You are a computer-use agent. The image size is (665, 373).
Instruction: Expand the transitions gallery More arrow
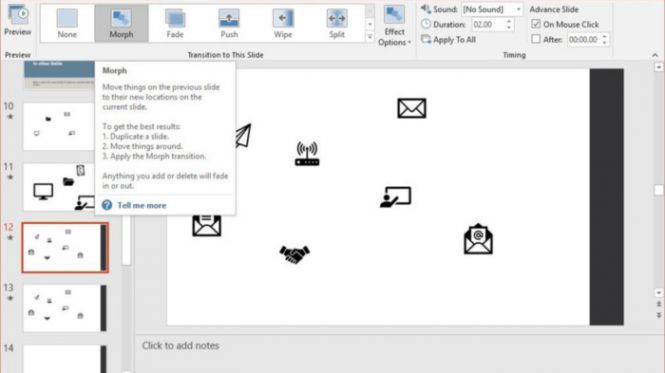coord(370,37)
